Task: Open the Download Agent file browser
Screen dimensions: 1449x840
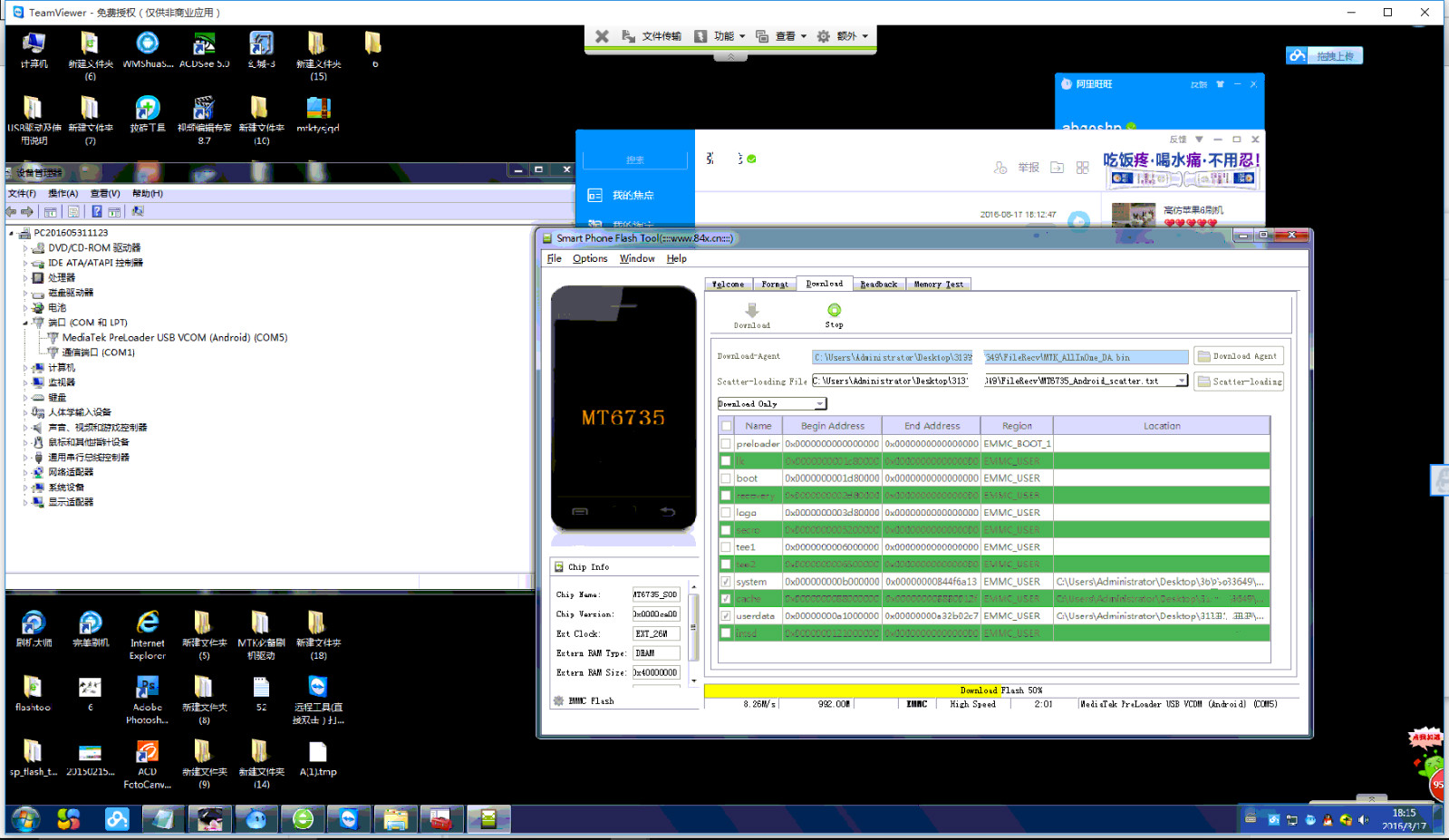Action: [1238, 356]
